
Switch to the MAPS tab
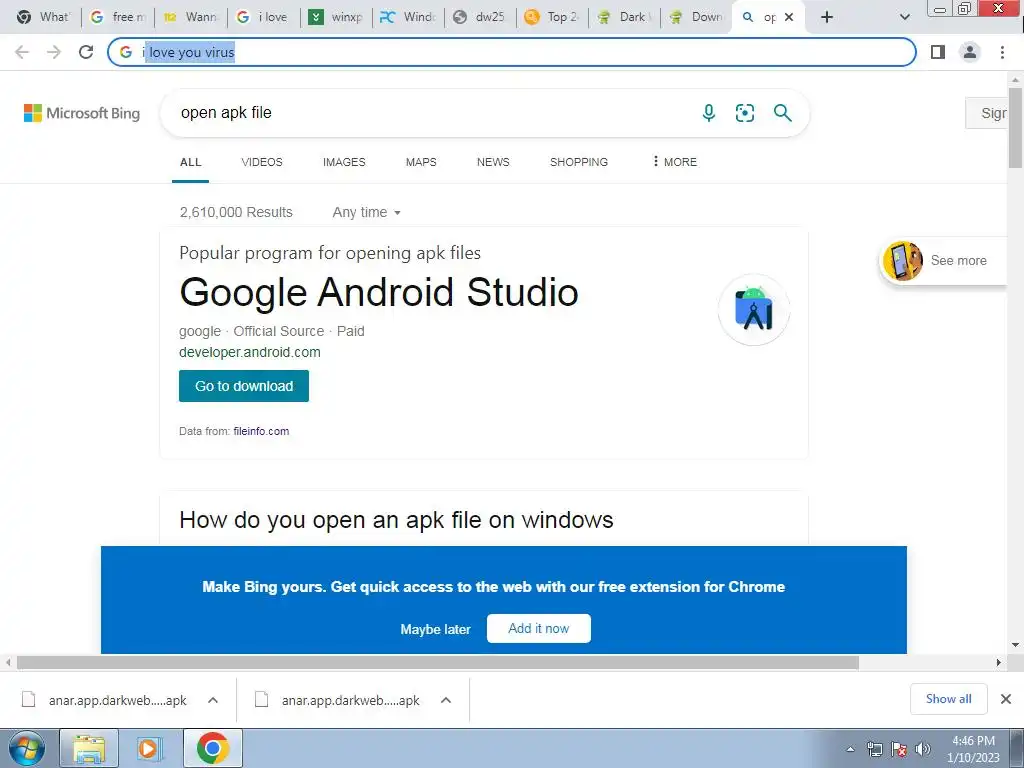421,162
